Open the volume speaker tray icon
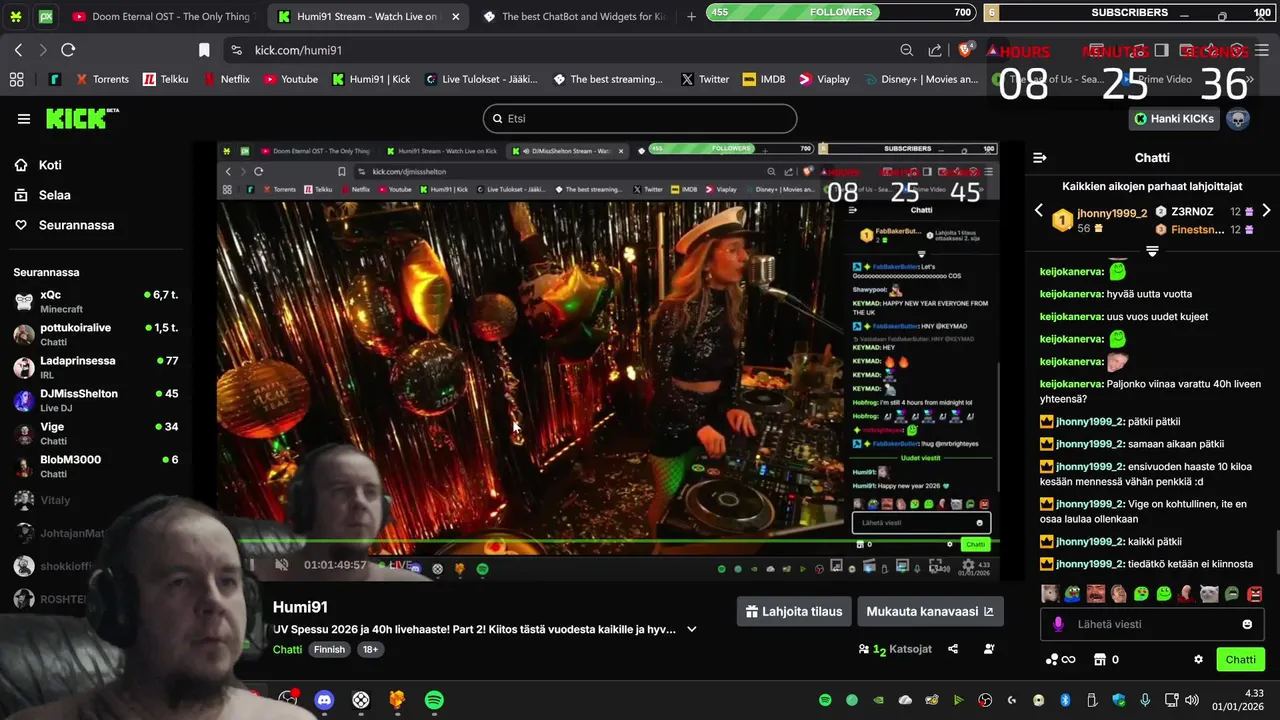This screenshot has width=1280, height=720. (x=1192, y=700)
